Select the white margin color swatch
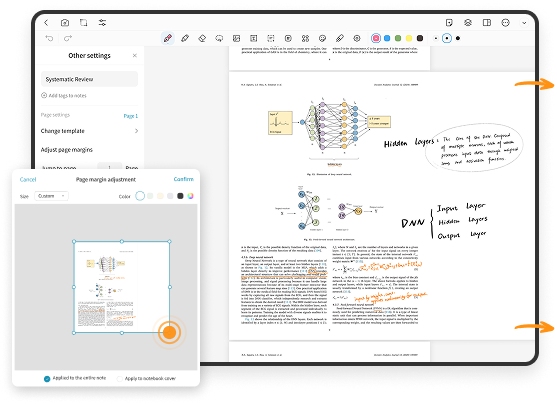This screenshot has height=404, width=557. click(140, 196)
